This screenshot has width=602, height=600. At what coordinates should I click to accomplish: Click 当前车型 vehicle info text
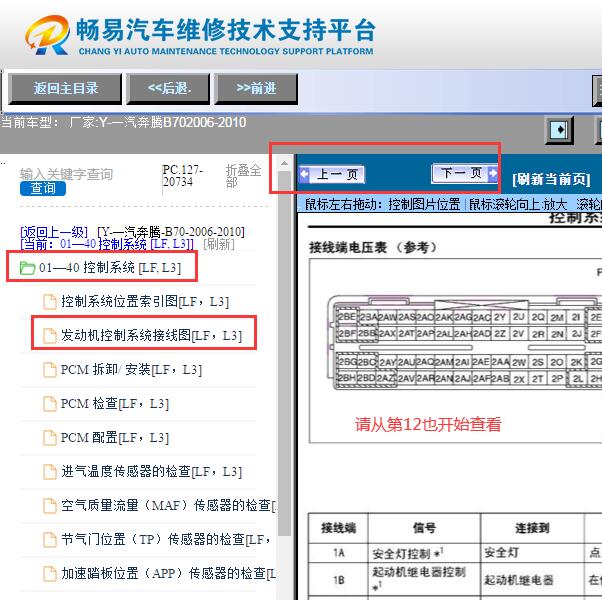point(124,122)
